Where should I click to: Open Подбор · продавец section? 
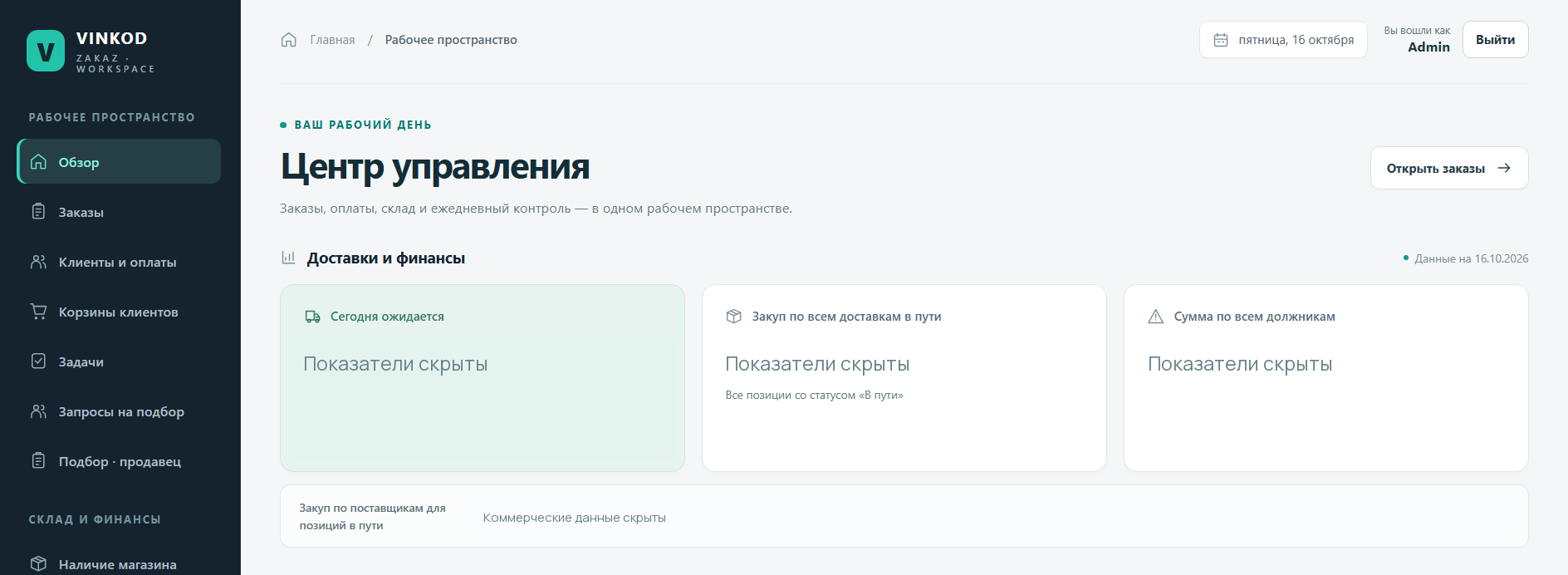pyautogui.click(x=119, y=461)
